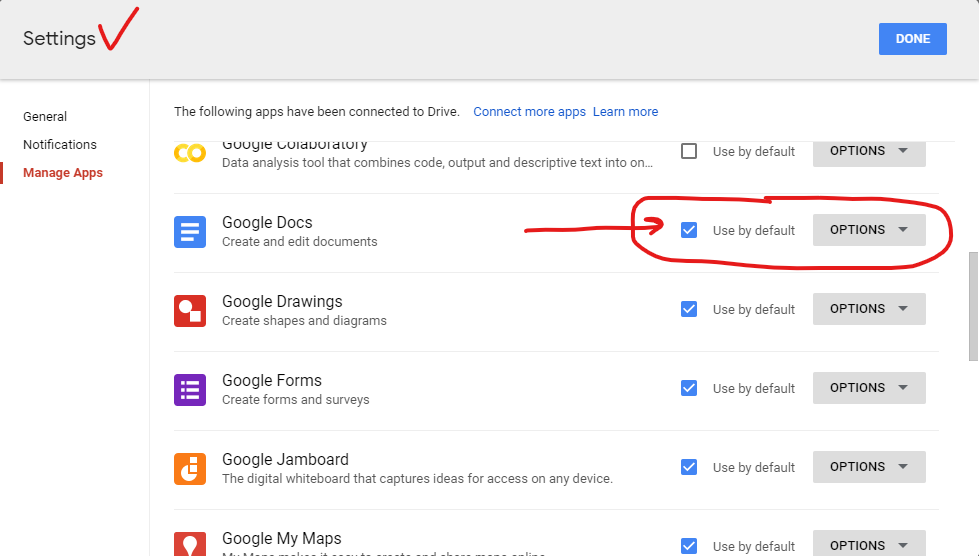Click the 'Create and edit documents' description
This screenshot has width=979, height=556.
click(x=300, y=242)
